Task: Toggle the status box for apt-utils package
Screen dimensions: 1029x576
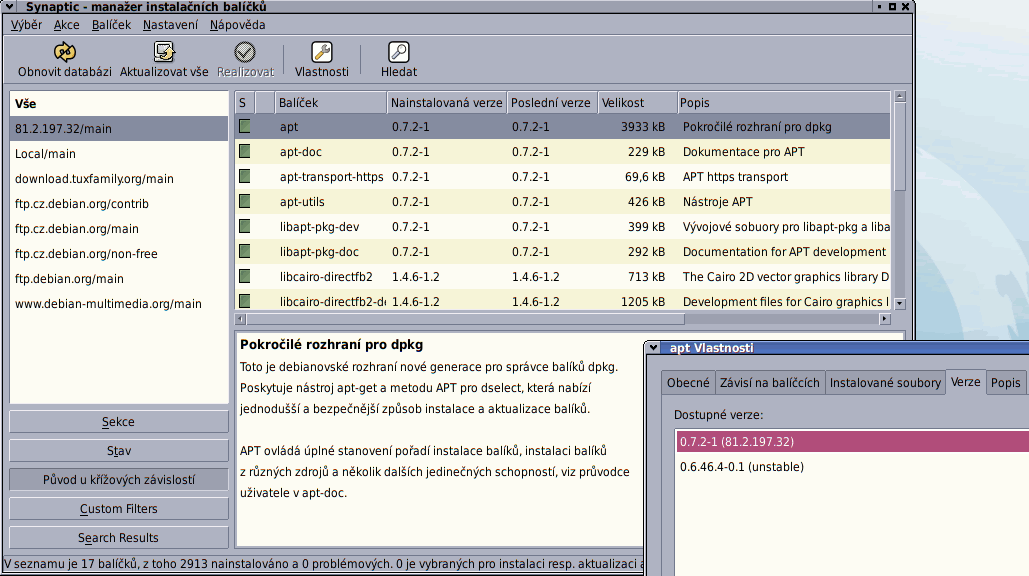Action: (245, 202)
